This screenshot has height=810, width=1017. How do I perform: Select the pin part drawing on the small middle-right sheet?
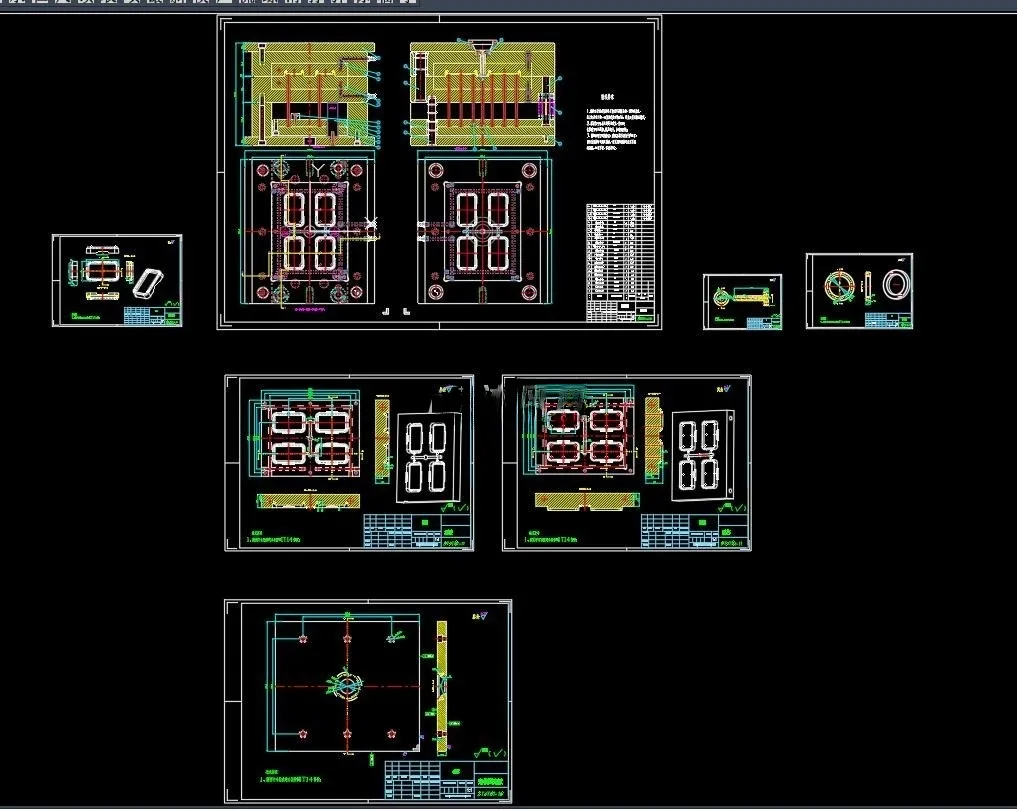(x=744, y=299)
